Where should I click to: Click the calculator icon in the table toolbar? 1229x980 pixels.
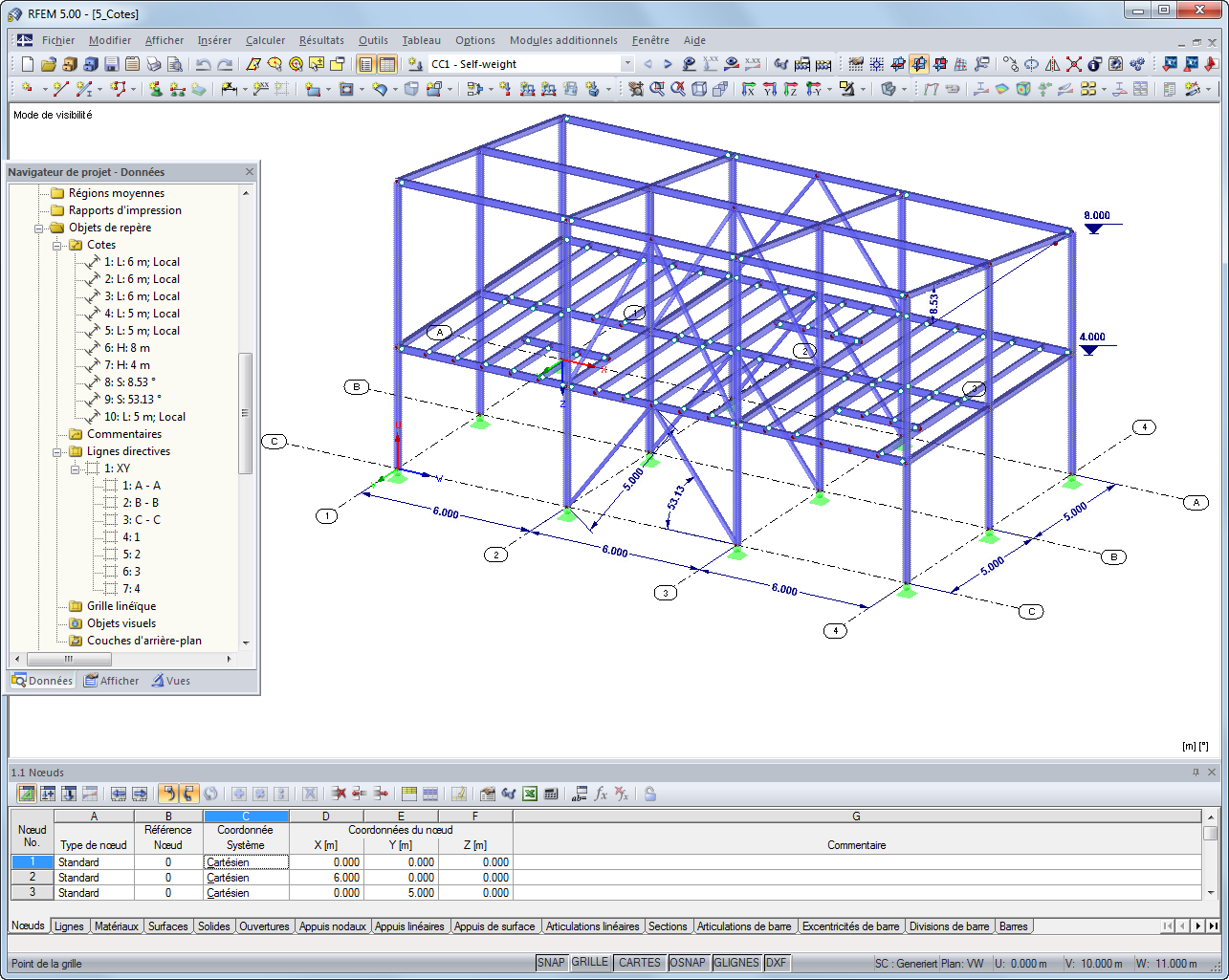551,794
